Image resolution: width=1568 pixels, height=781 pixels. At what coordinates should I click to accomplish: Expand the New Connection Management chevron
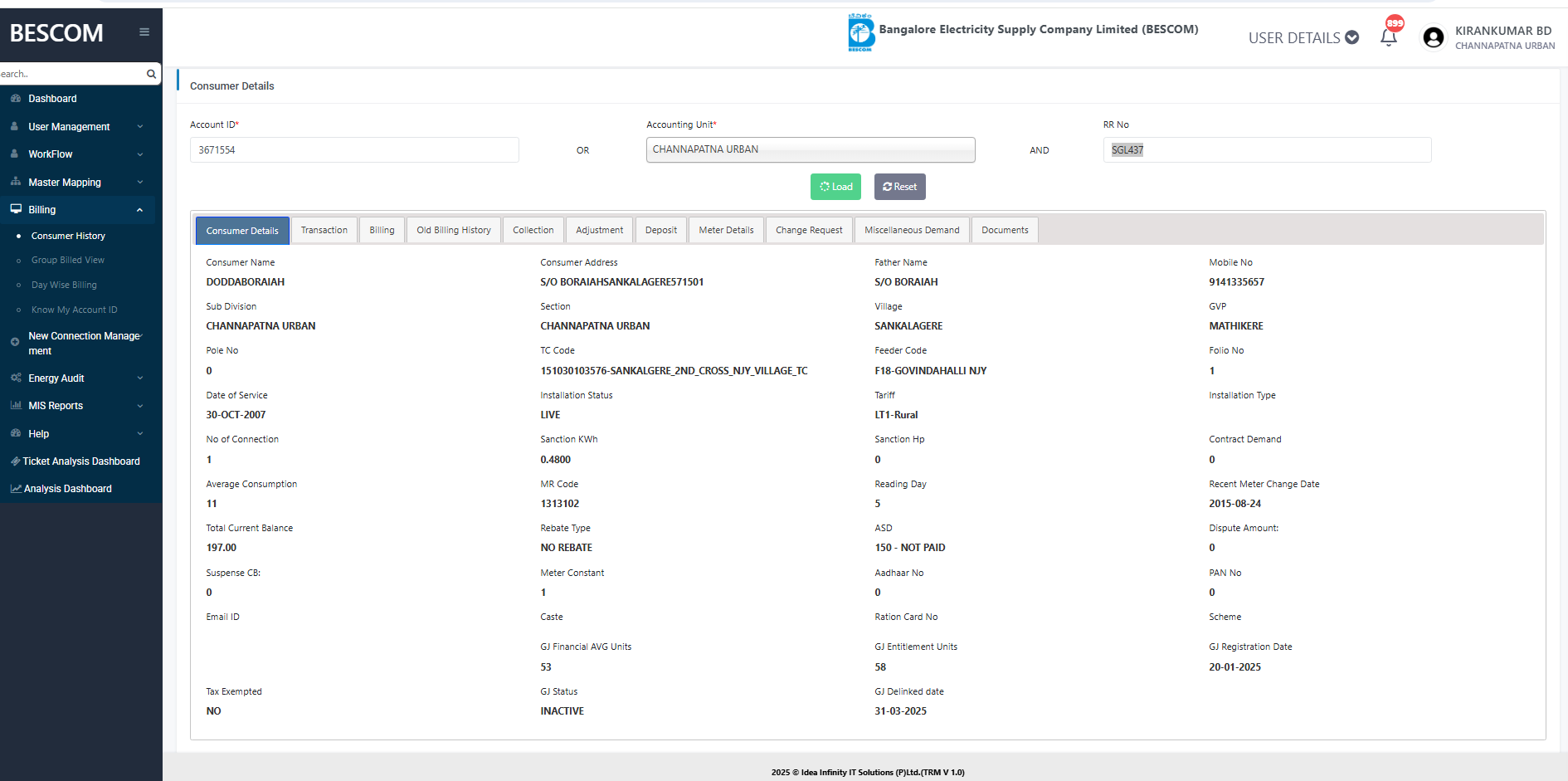(142, 335)
